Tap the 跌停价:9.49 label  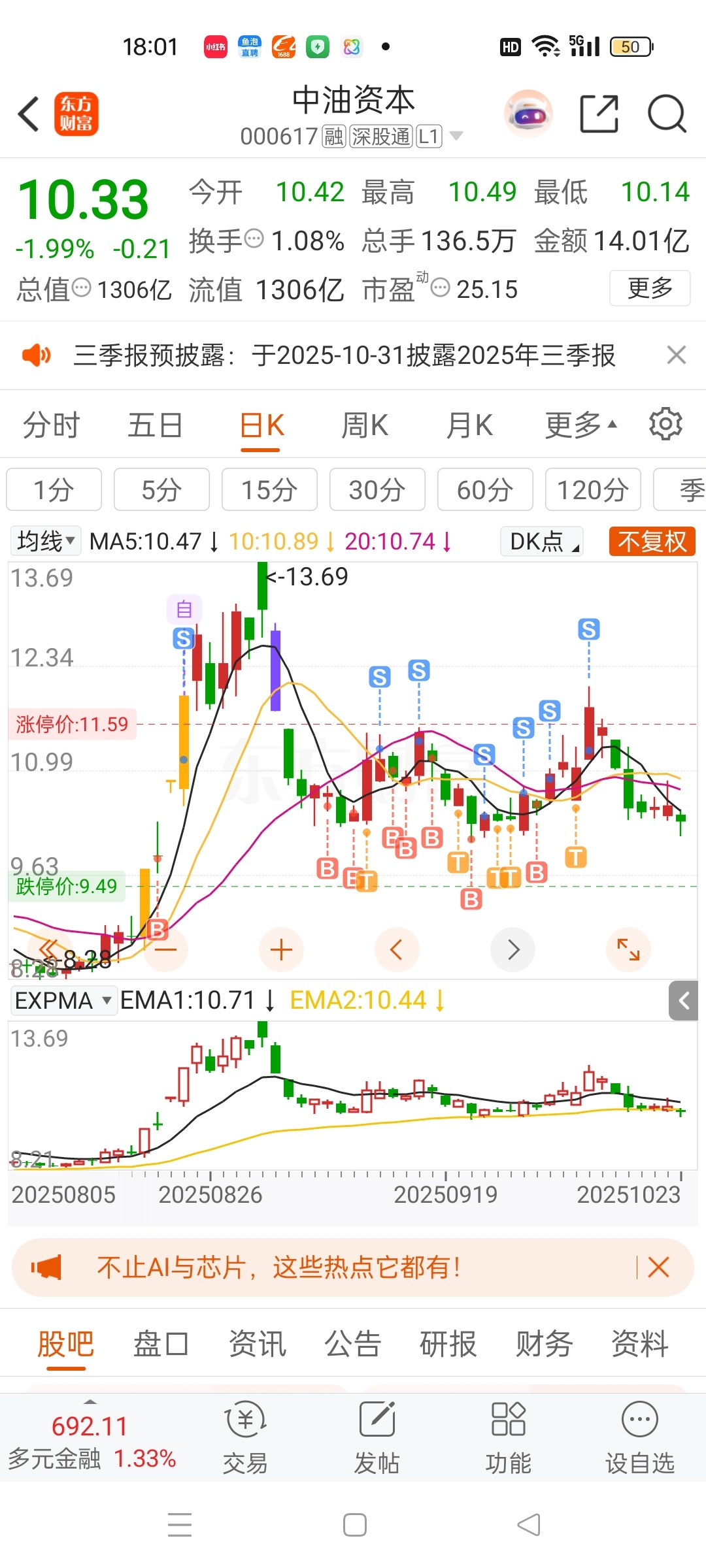point(66,887)
